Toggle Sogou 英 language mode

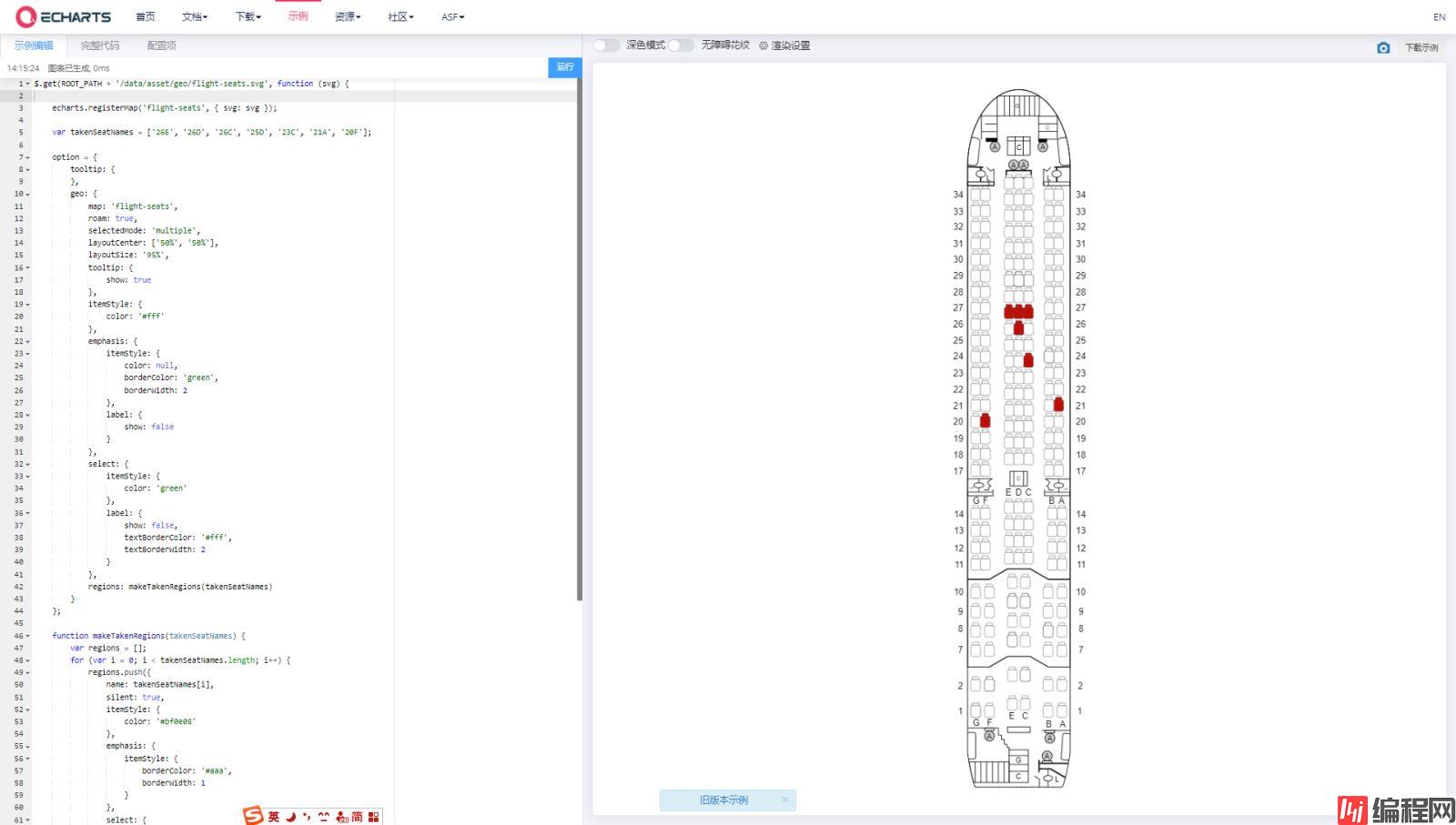point(273,817)
